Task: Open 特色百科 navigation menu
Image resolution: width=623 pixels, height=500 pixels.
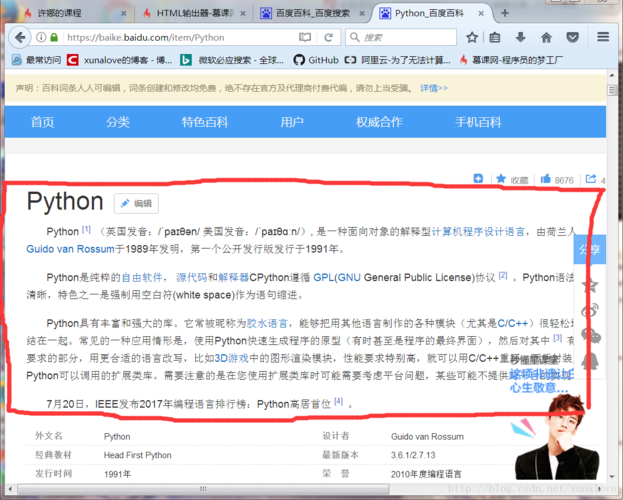Action: coord(205,122)
